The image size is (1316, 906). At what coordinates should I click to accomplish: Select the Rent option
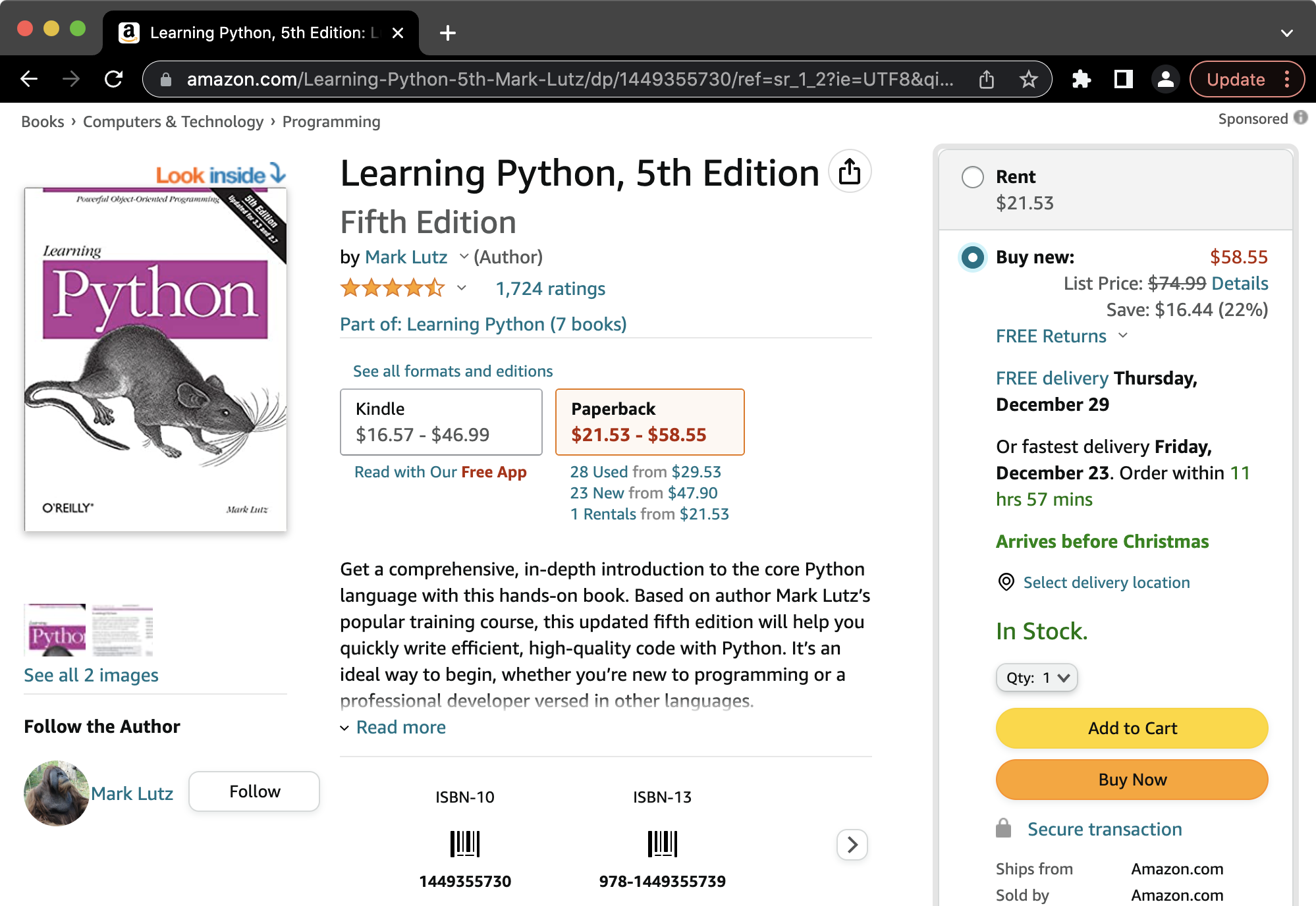pyautogui.click(x=972, y=177)
